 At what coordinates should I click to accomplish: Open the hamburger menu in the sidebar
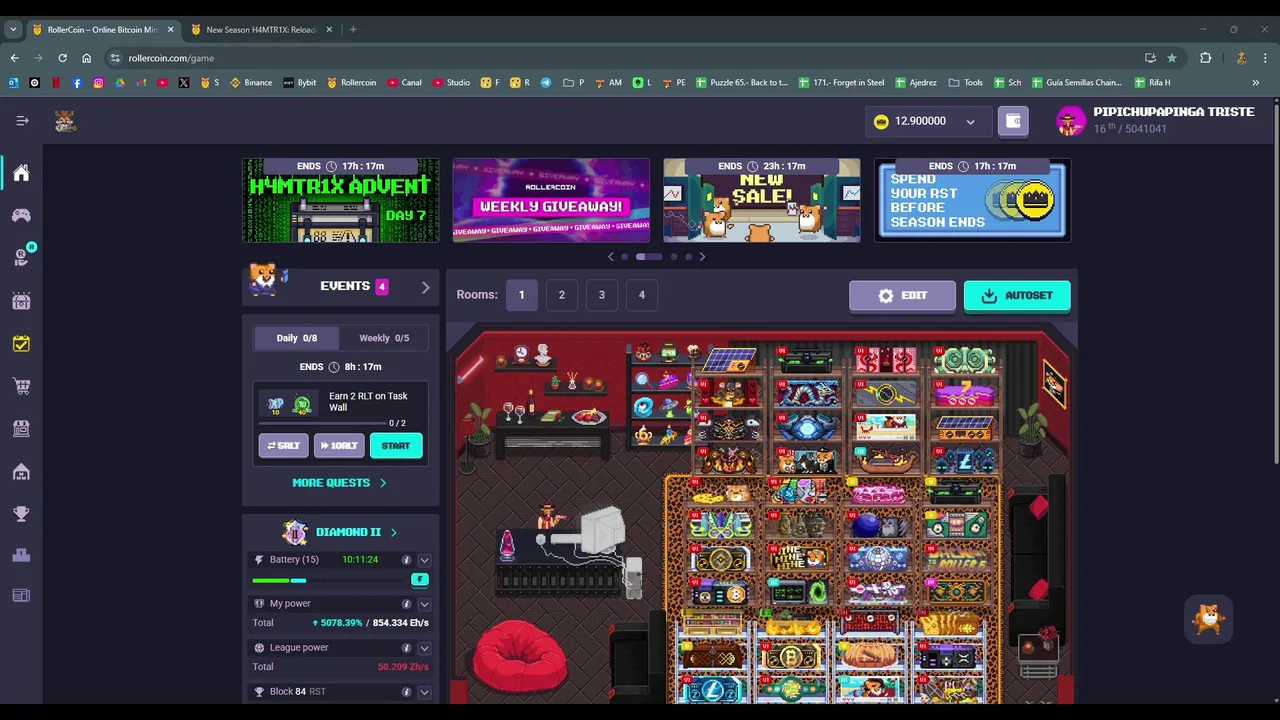[x=22, y=121]
